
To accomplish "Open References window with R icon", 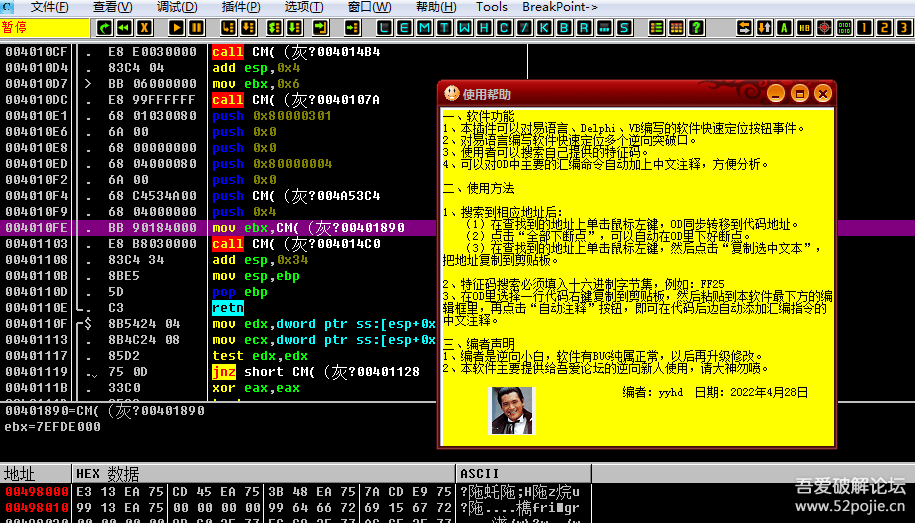I will (584, 27).
